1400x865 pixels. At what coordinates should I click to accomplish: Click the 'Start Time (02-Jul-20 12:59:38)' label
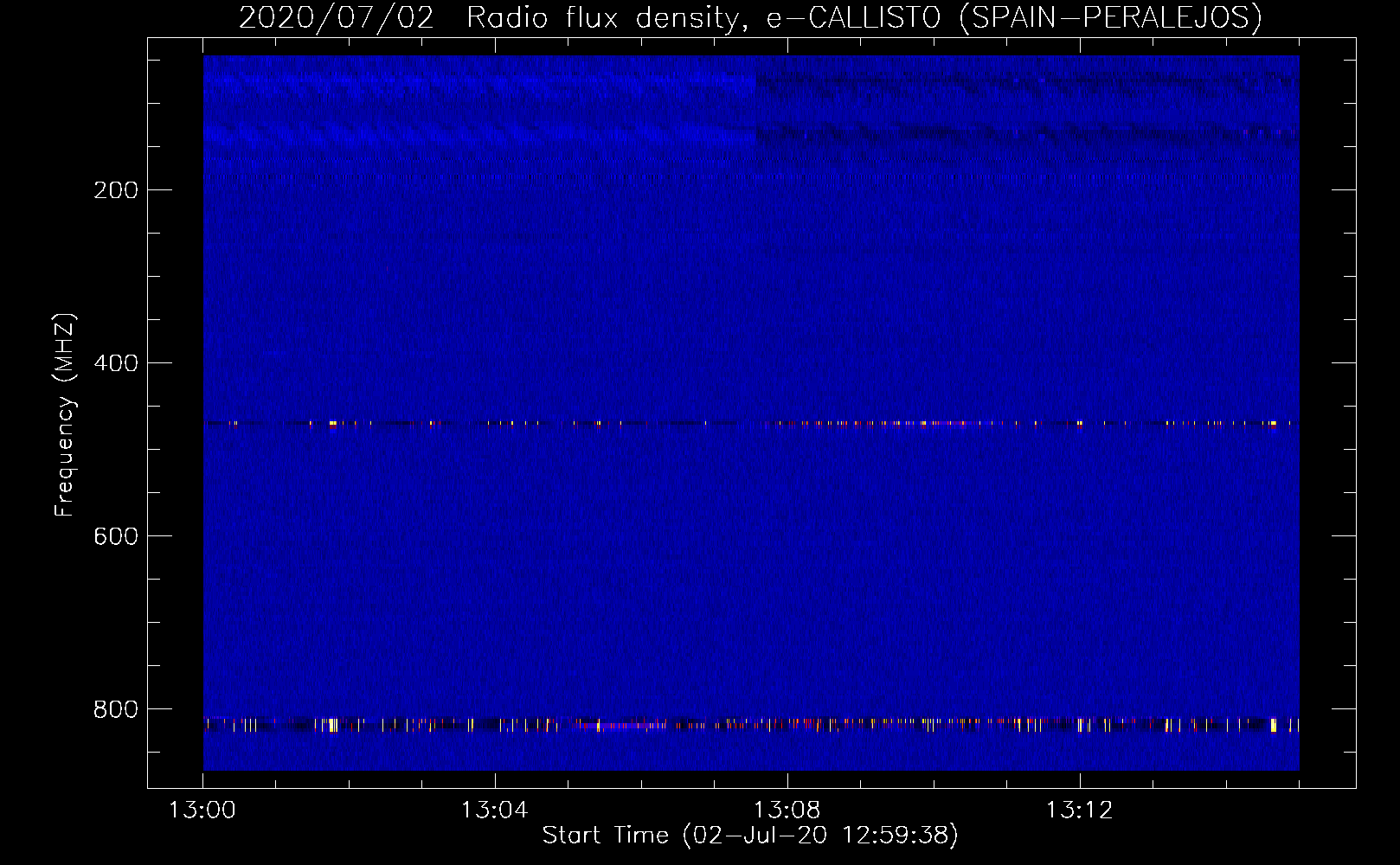[x=750, y=836]
